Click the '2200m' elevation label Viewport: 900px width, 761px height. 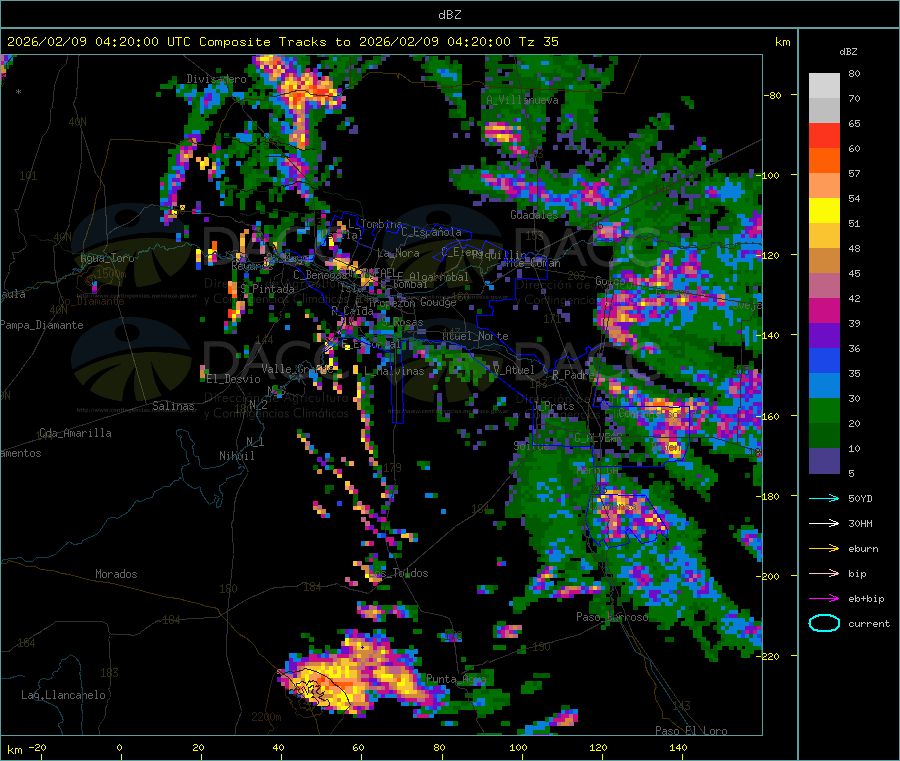pyautogui.click(x=266, y=717)
